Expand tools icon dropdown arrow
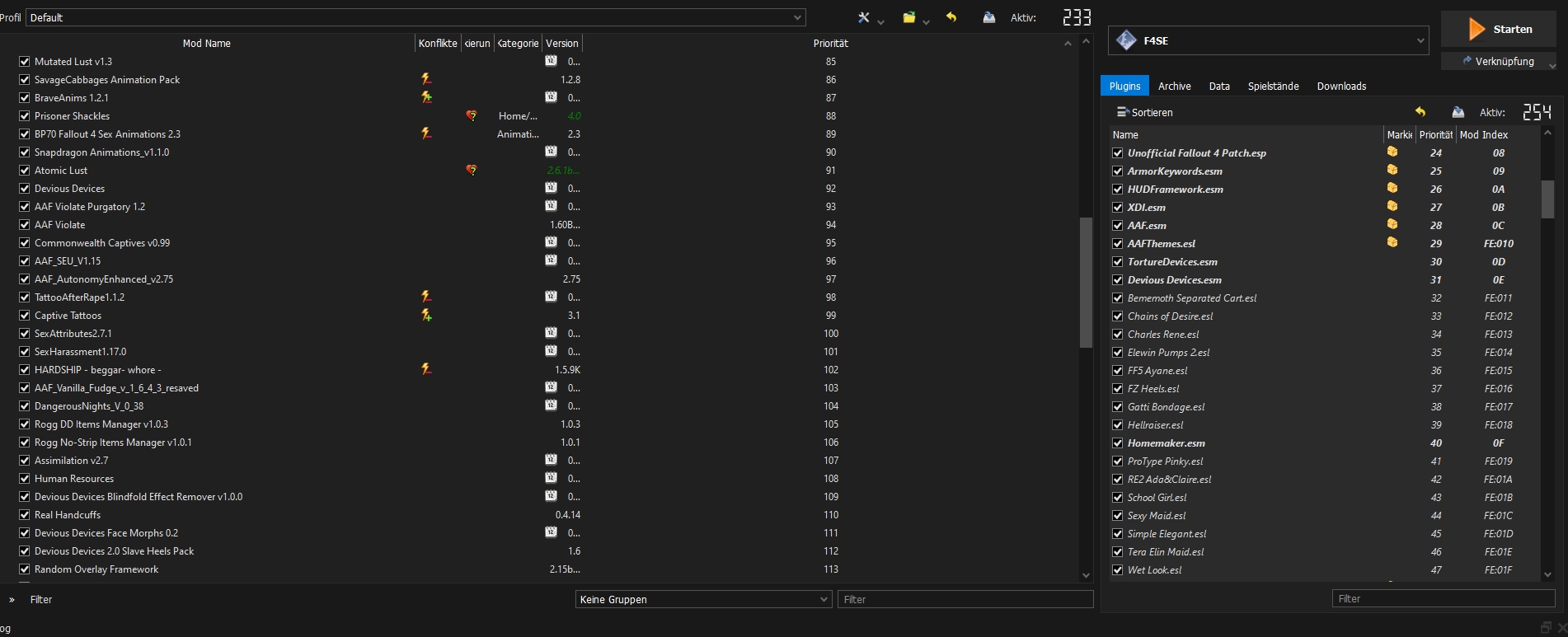The image size is (1568, 637). (880, 22)
